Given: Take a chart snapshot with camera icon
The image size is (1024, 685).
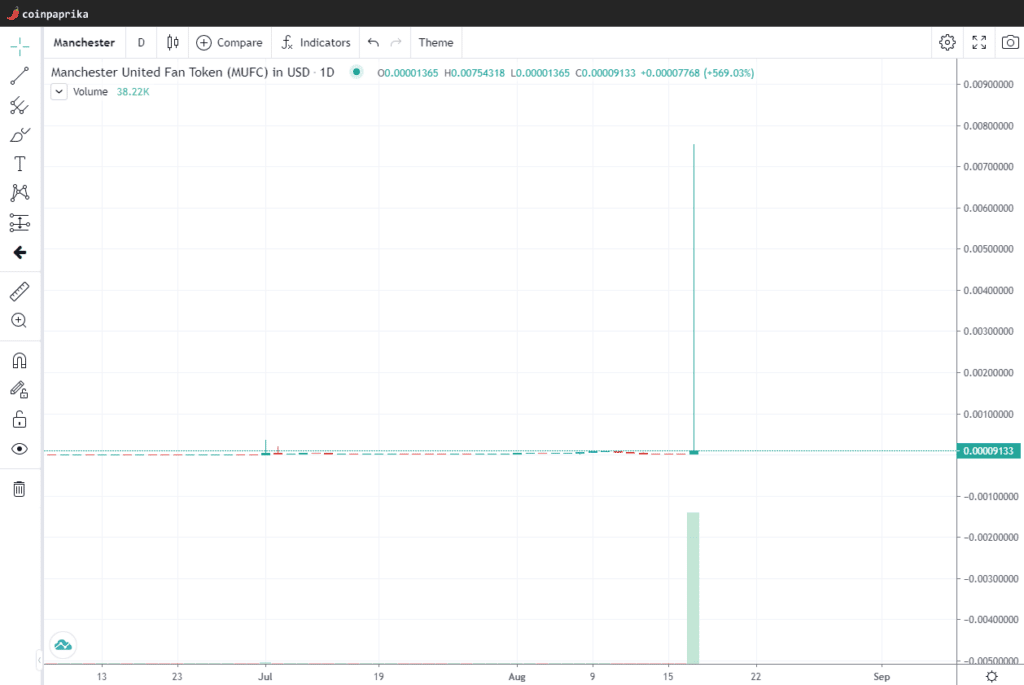Looking at the screenshot, I should [1010, 42].
